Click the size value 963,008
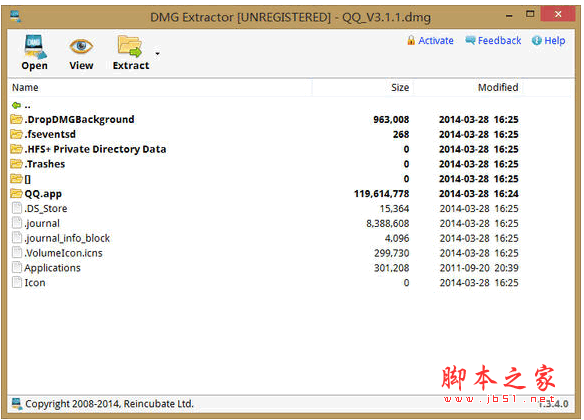584x420 pixels. pos(391,120)
